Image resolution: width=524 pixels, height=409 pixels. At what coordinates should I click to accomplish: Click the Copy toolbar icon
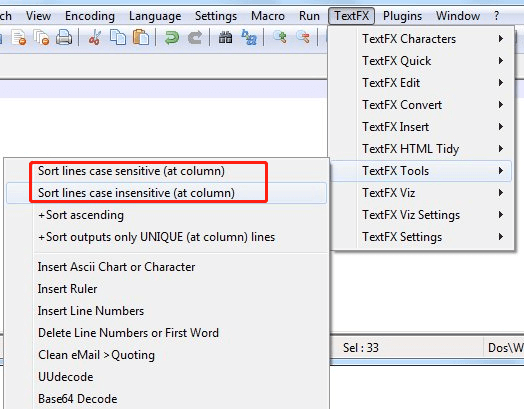pos(118,37)
